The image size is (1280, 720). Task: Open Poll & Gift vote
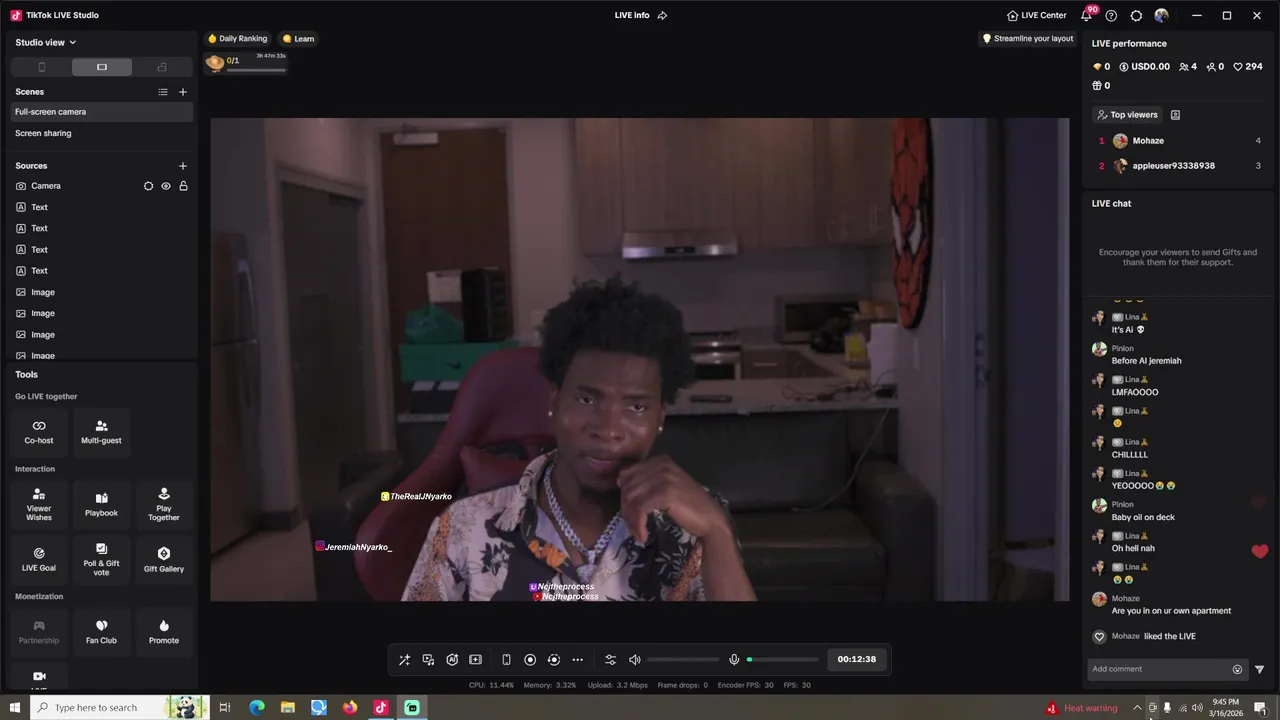101,560
